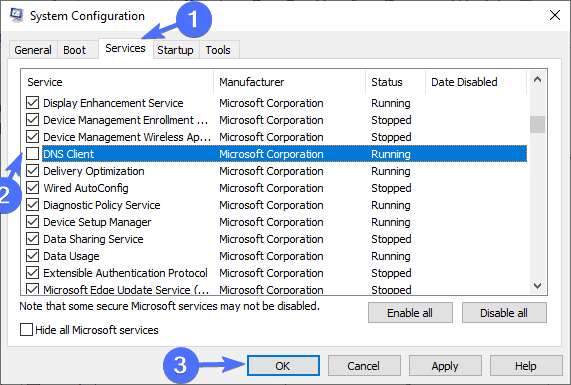Sort by the Status column header
The width and height of the screenshot is (571, 385).
point(395,82)
